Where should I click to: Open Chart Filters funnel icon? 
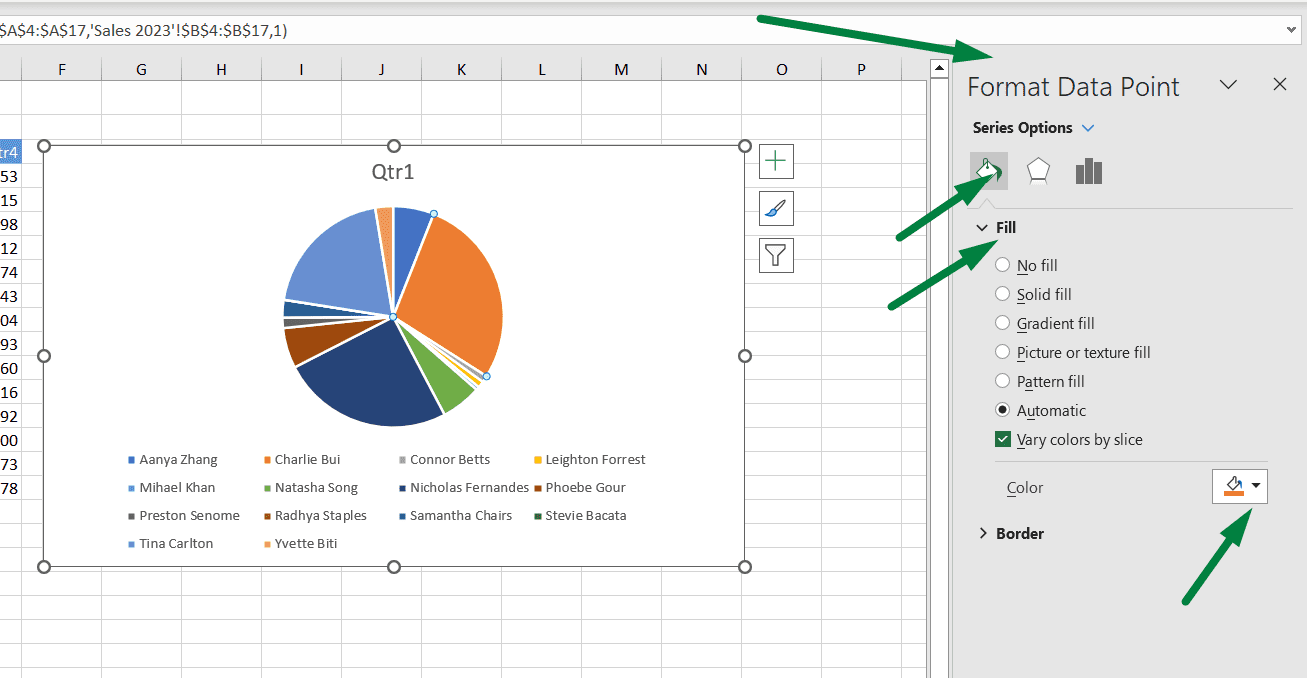coord(776,255)
